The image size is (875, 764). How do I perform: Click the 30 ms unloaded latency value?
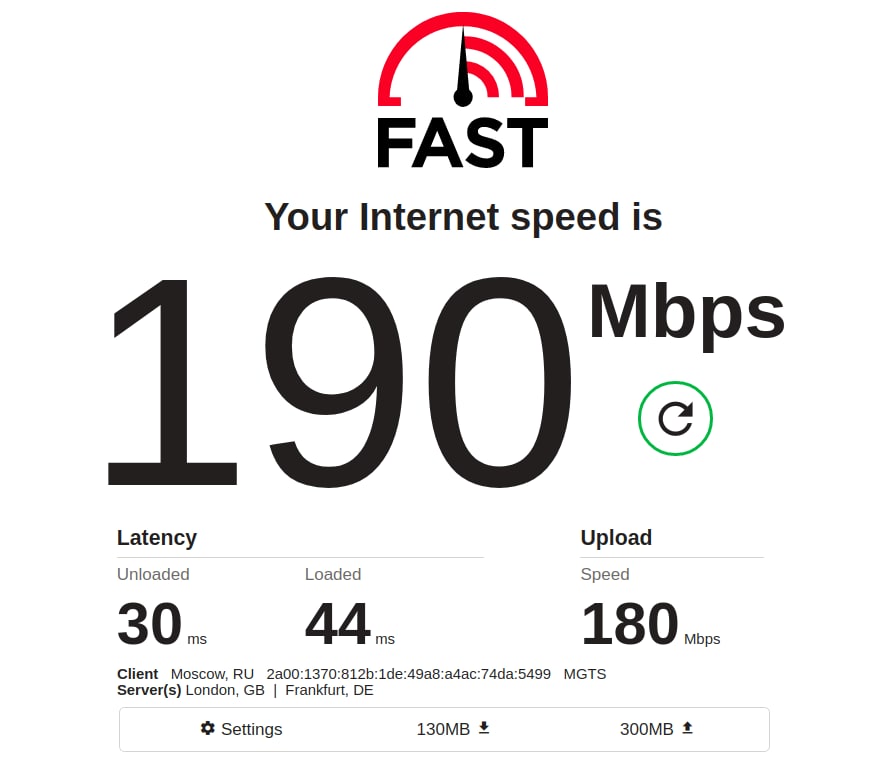click(162, 623)
